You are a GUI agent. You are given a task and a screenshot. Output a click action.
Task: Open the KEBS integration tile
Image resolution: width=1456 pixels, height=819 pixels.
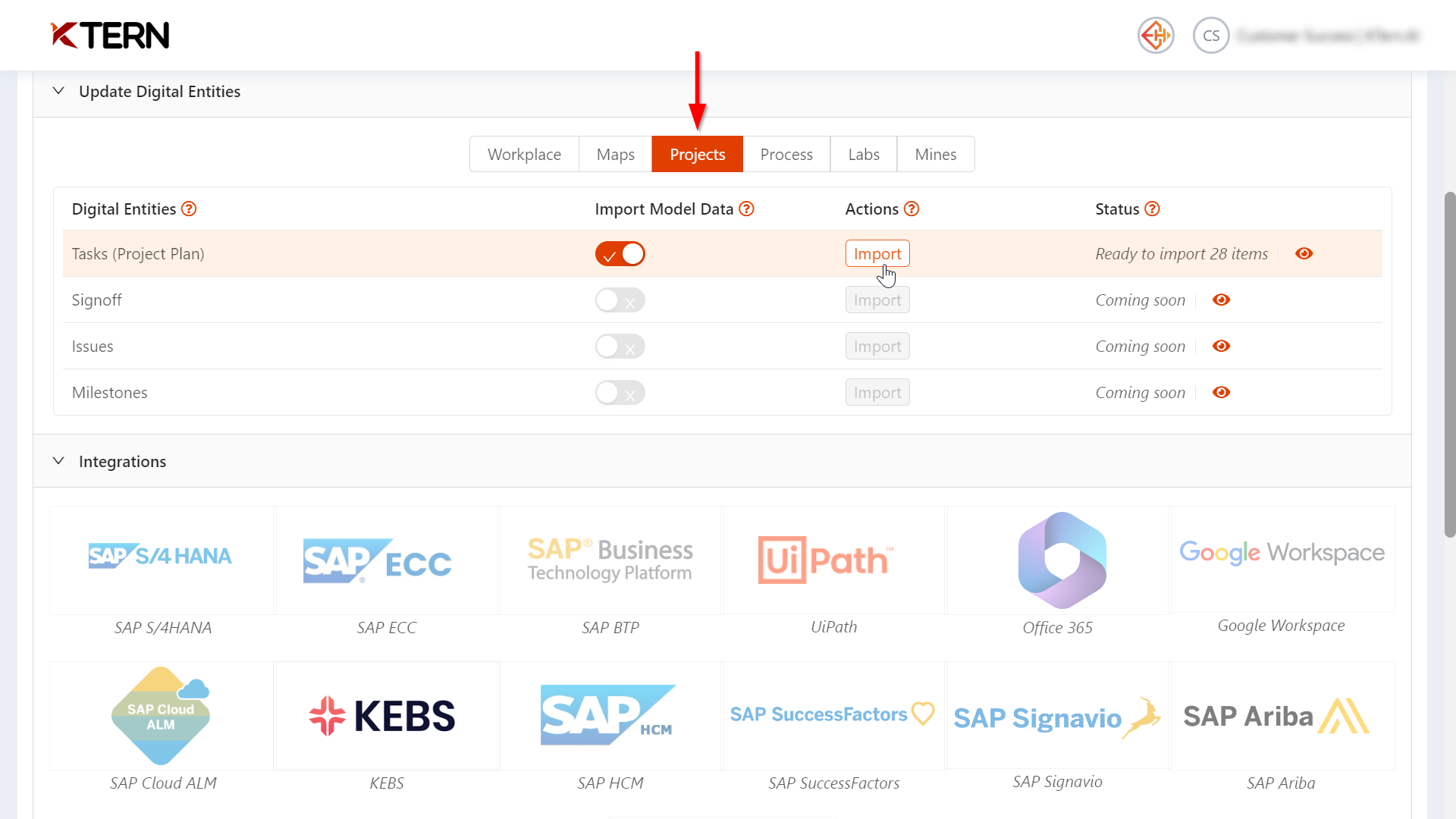(x=386, y=716)
